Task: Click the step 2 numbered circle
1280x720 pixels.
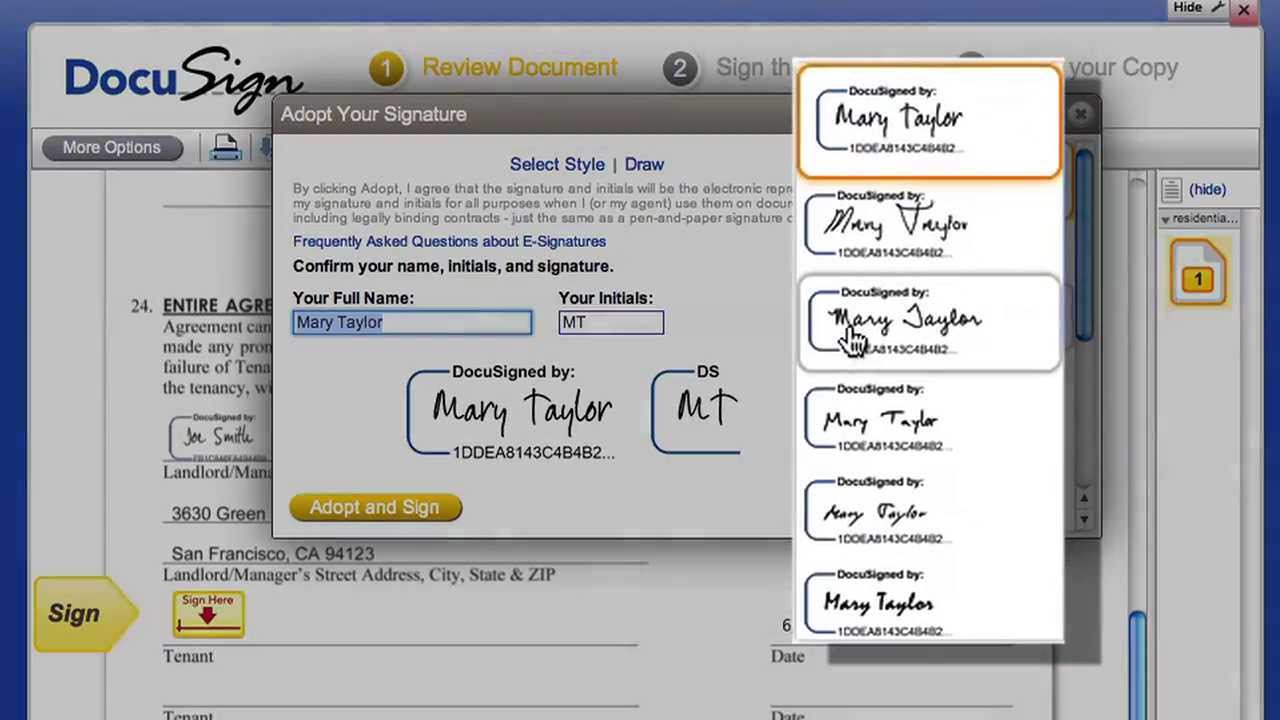Action: (x=681, y=67)
